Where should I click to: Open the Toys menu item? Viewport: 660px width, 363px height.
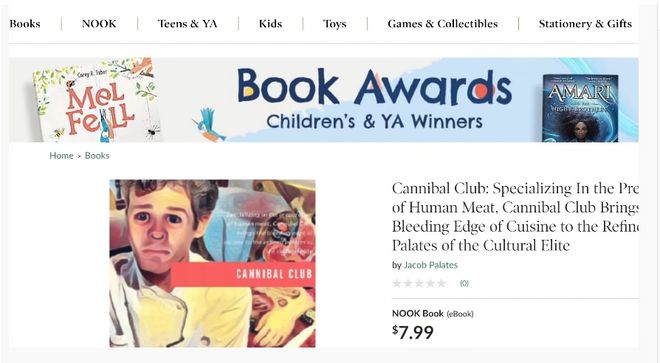[335, 24]
